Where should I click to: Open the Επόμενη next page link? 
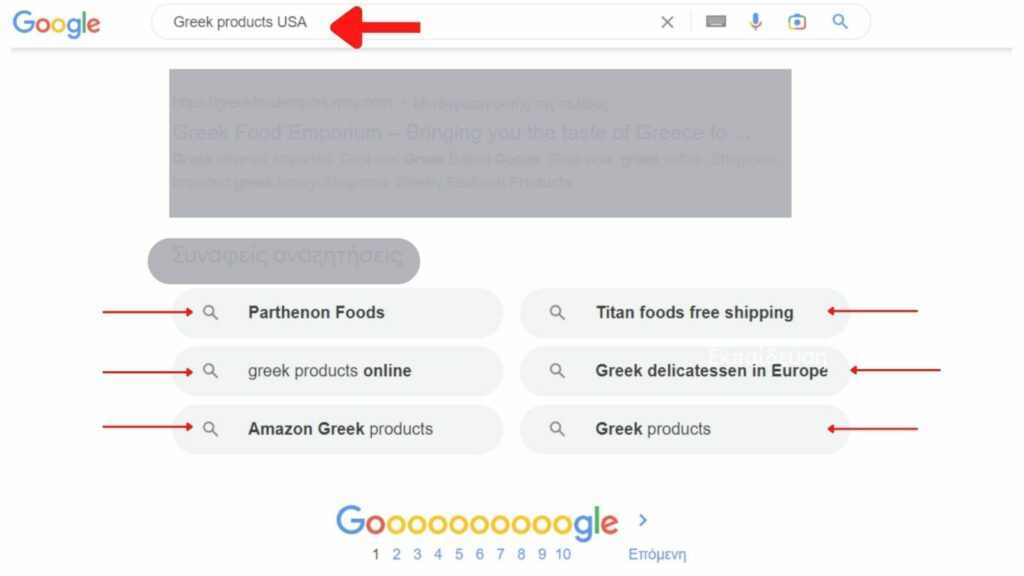657,554
